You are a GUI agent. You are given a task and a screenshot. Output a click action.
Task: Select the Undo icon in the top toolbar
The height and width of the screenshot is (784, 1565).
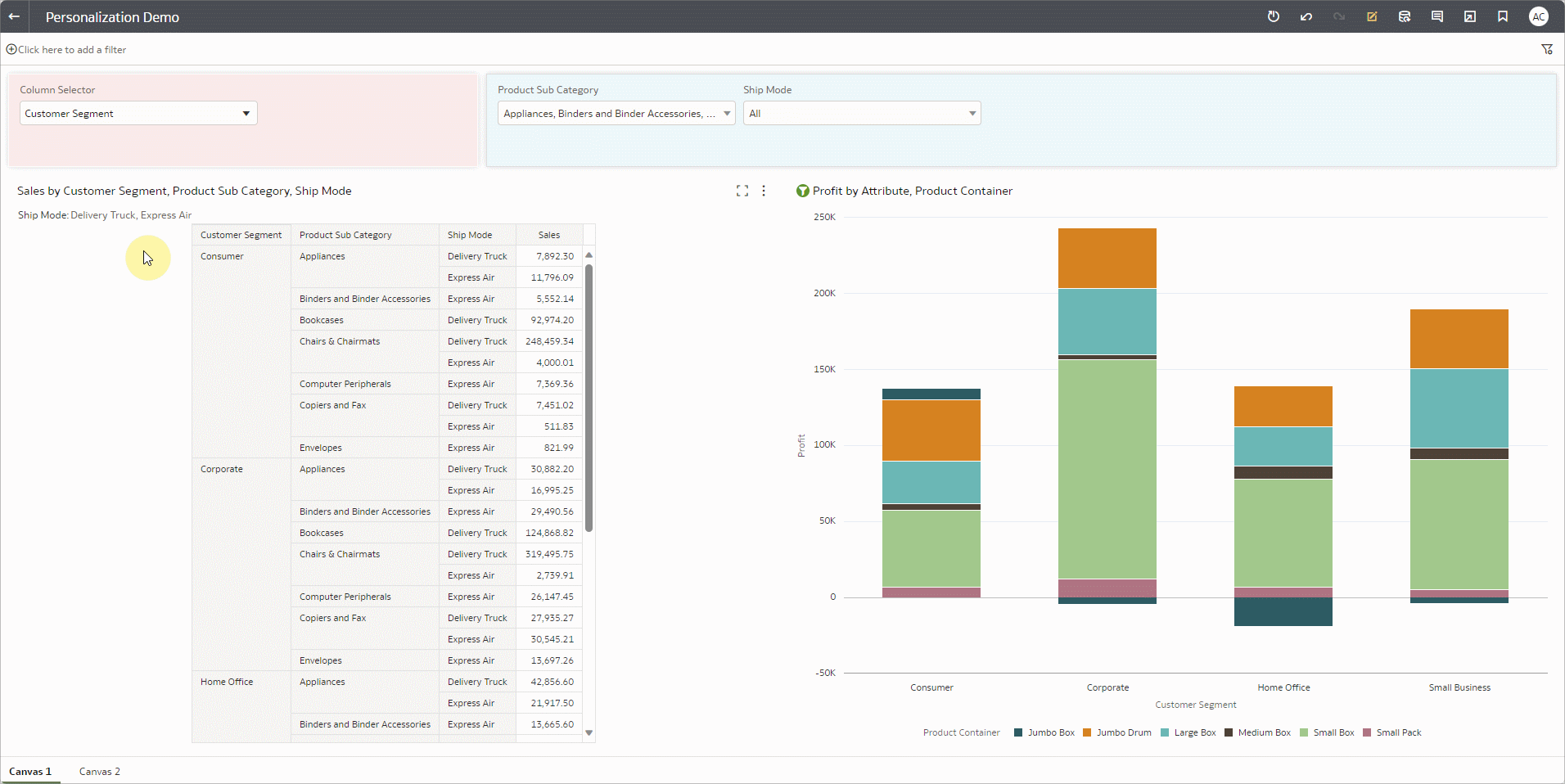(1306, 16)
